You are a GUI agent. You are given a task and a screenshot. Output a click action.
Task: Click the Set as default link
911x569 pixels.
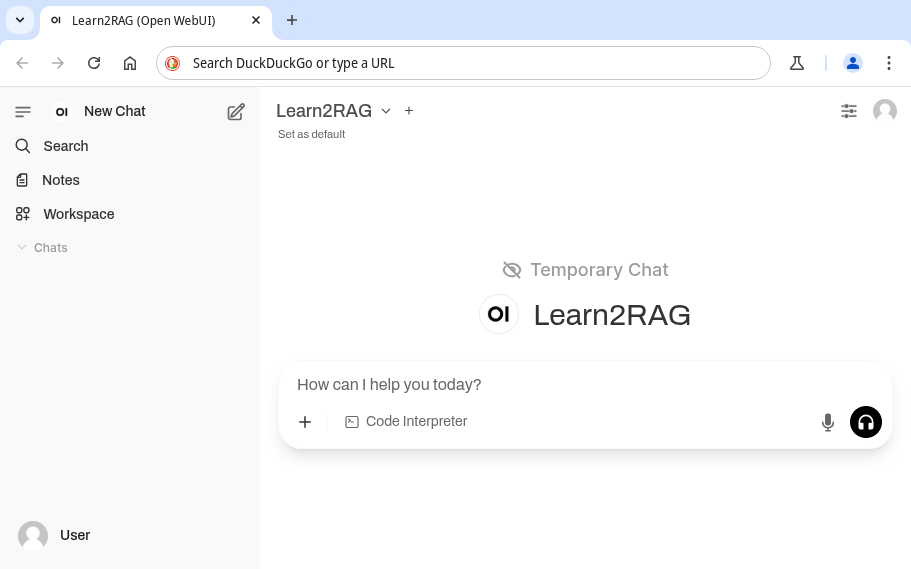tap(311, 134)
